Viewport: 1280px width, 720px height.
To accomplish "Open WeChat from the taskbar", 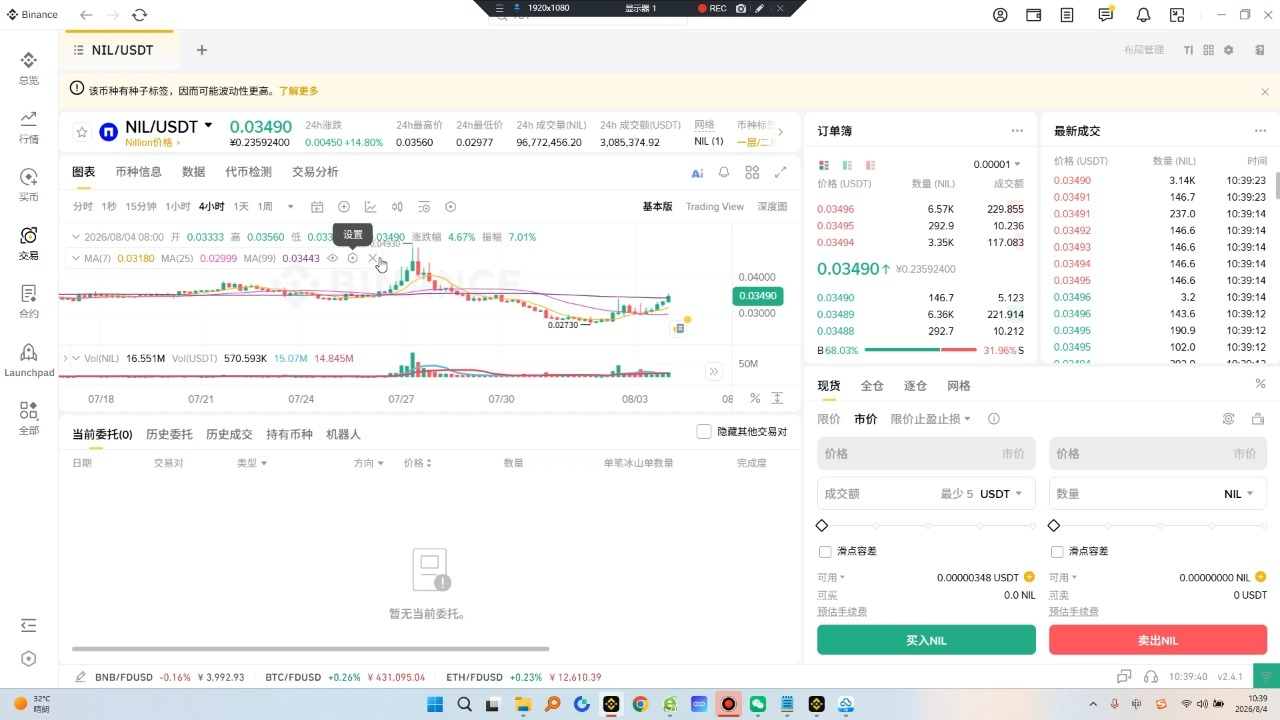I will pos(758,704).
